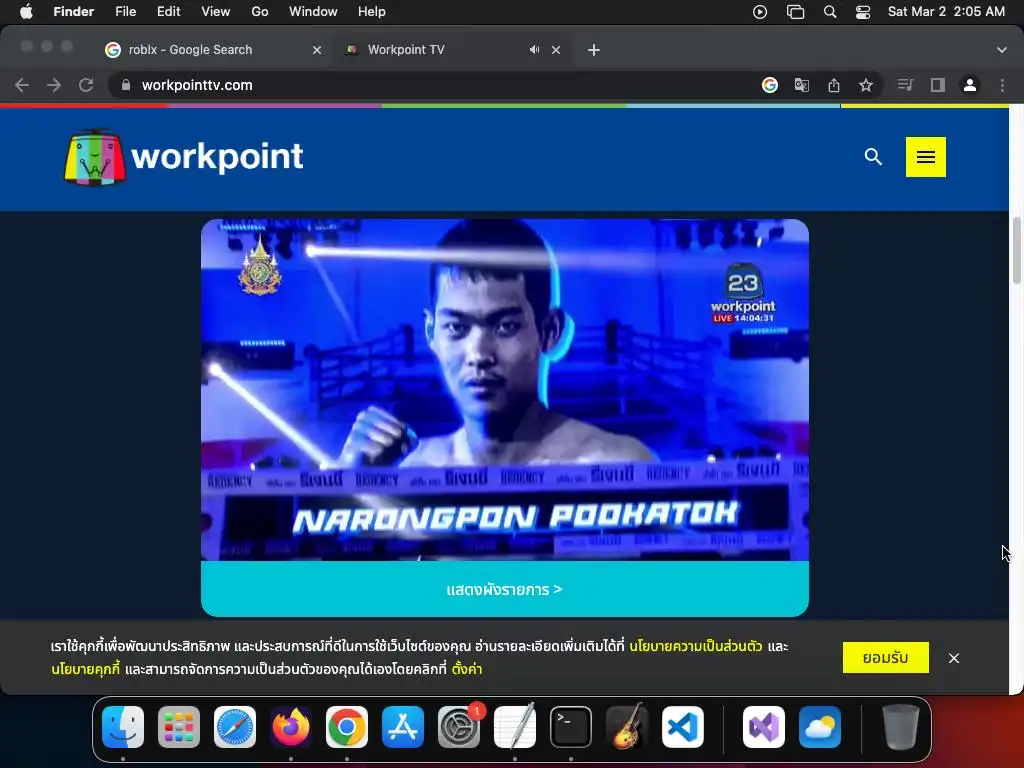Open the ตั้งค่า settings link
Viewport: 1024px width, 768px height.
click(x=466, y=669)
